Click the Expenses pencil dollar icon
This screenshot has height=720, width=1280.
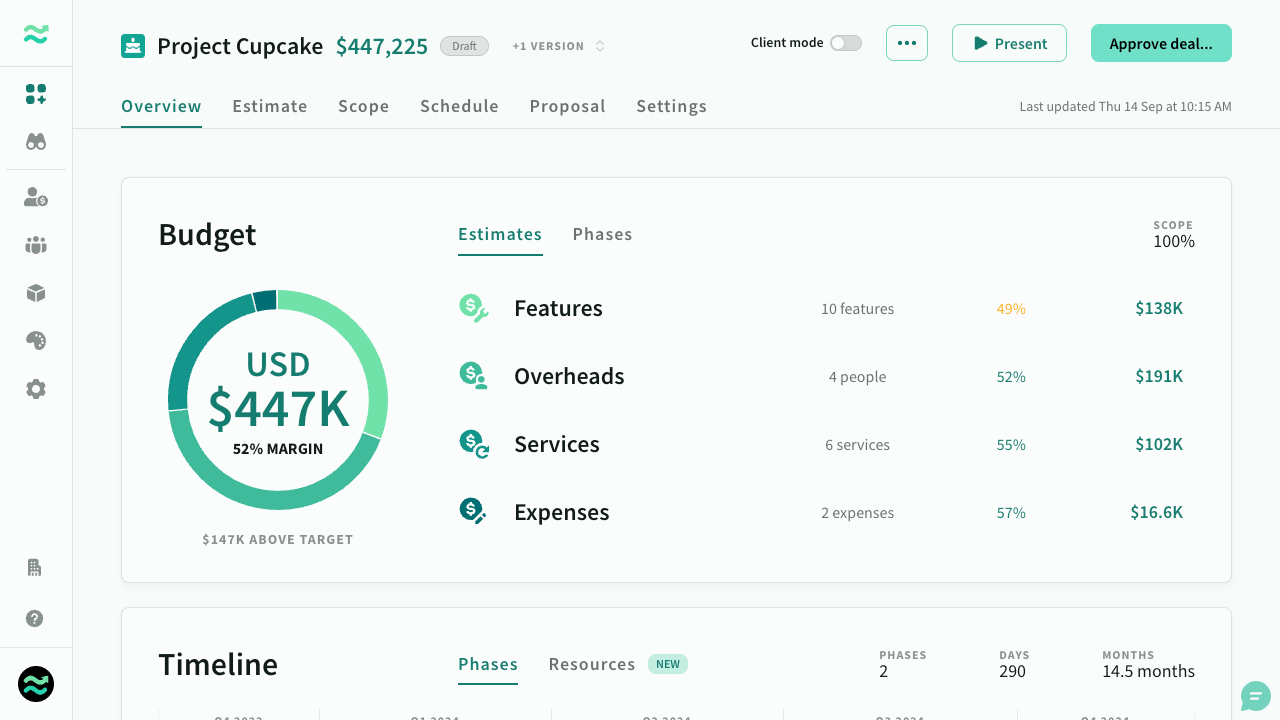point(474,512)
